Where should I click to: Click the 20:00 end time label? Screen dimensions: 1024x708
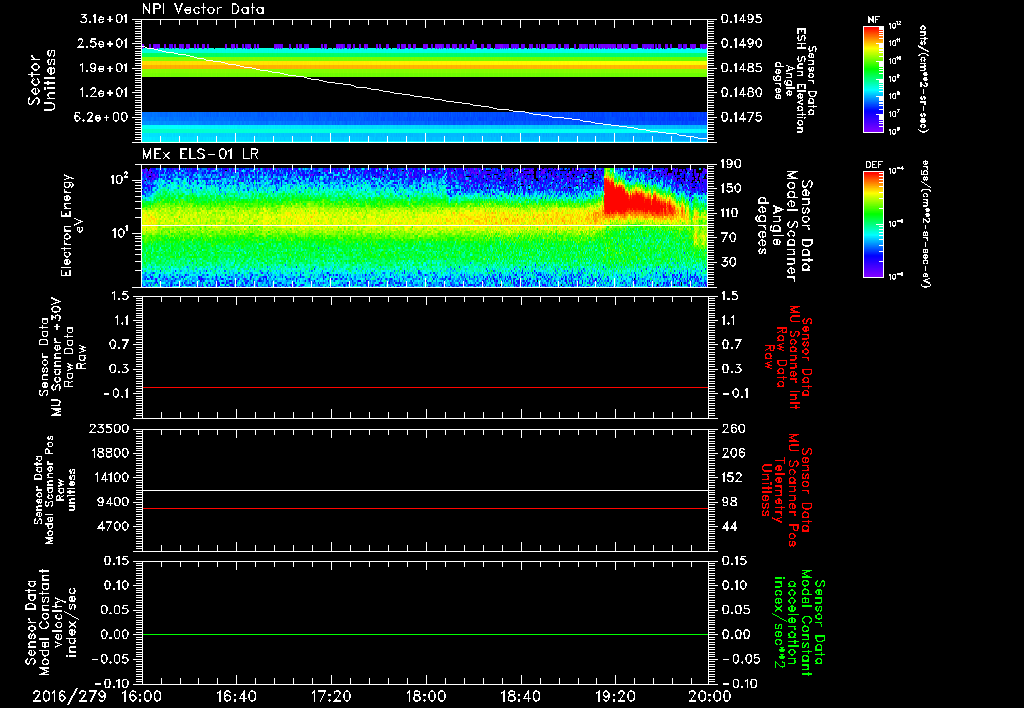(708, 695)
